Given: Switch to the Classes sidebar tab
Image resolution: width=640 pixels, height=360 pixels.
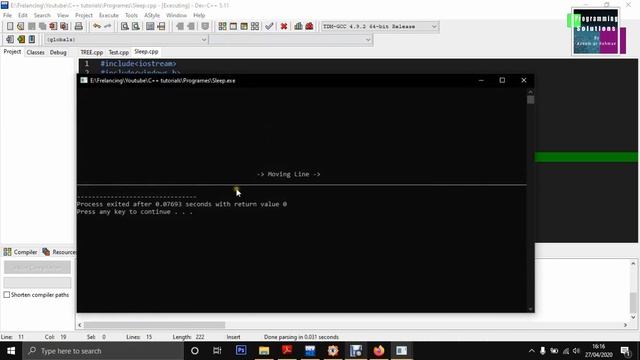Looking at the screenshot, I should (x=36, y=52).
